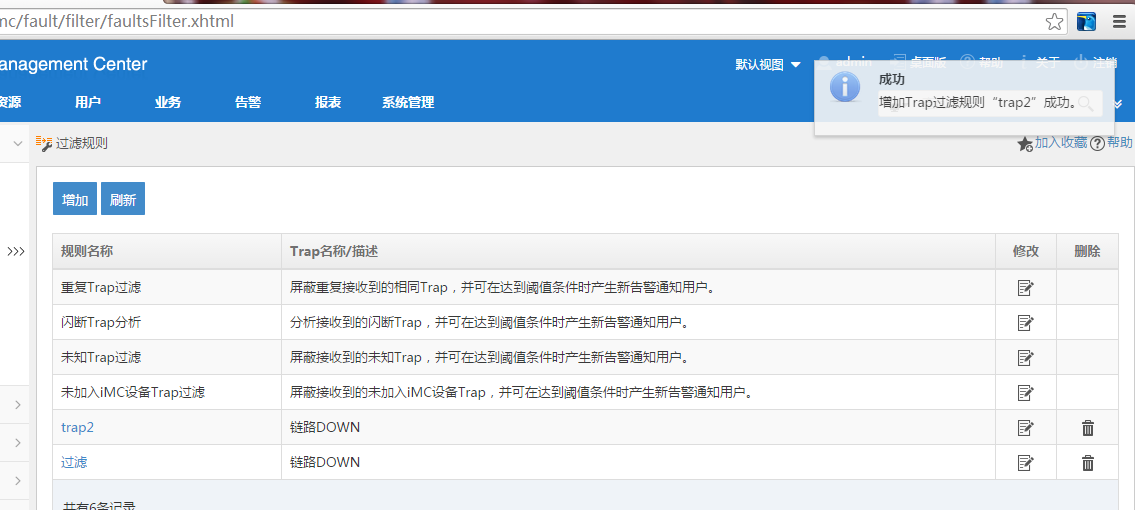Click the blue bird extension icon
This screenshot has height=510, width=1135.
(x=1087, y=21)
